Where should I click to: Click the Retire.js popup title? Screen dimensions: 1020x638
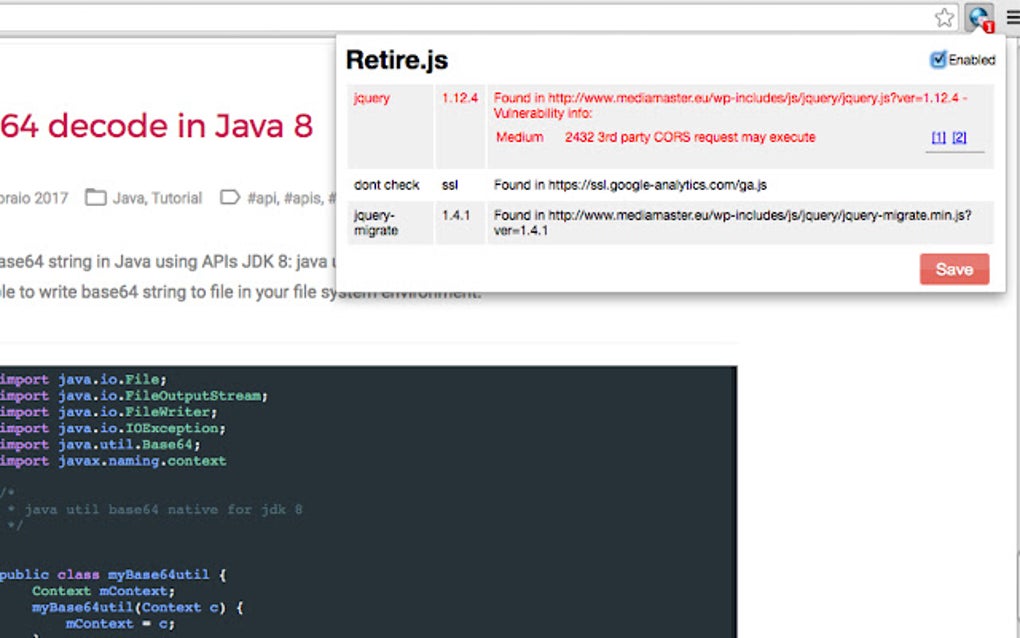coord(397,60)
